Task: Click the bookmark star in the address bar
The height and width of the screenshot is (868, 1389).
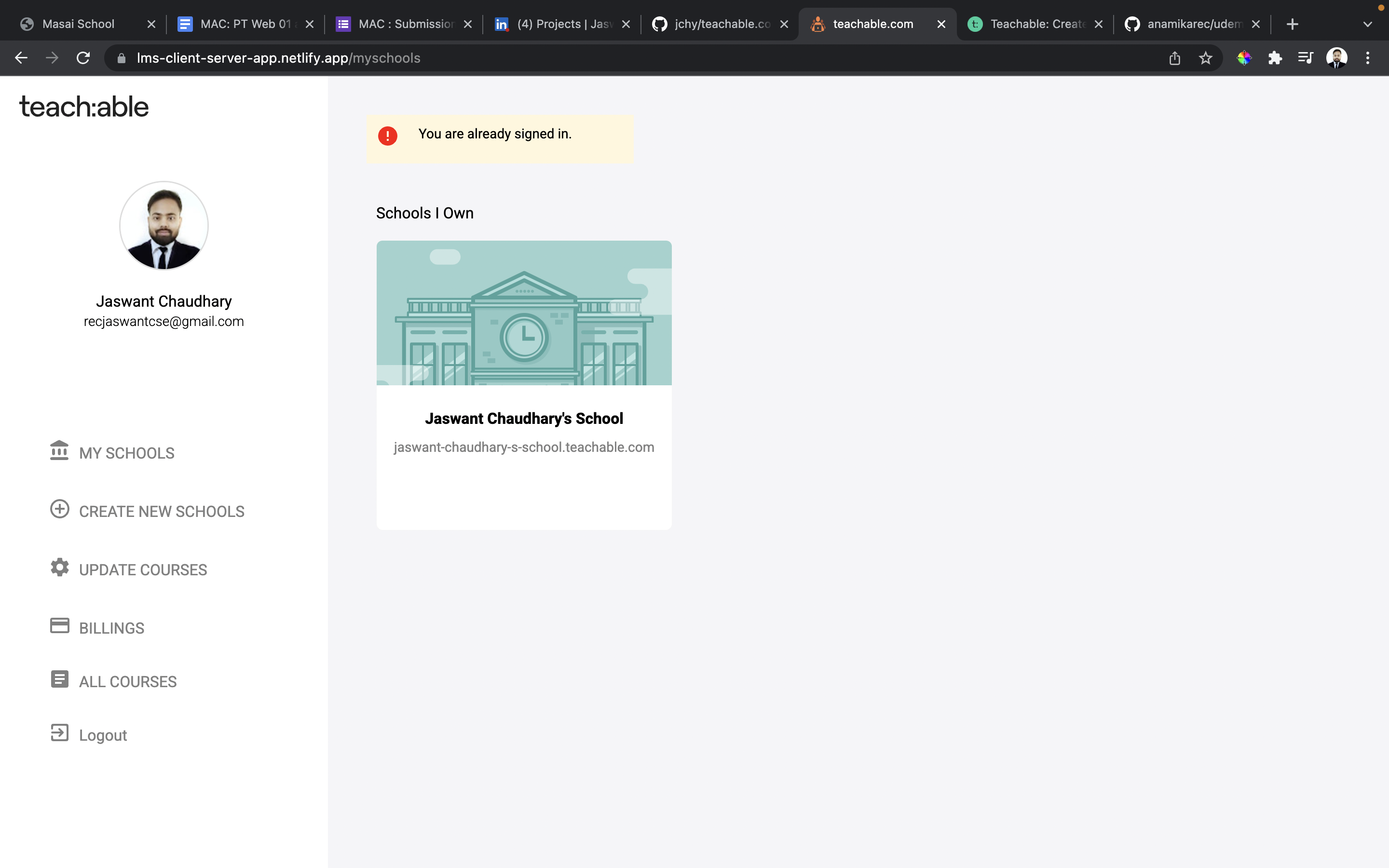Action: click(x=1205, y=58)
